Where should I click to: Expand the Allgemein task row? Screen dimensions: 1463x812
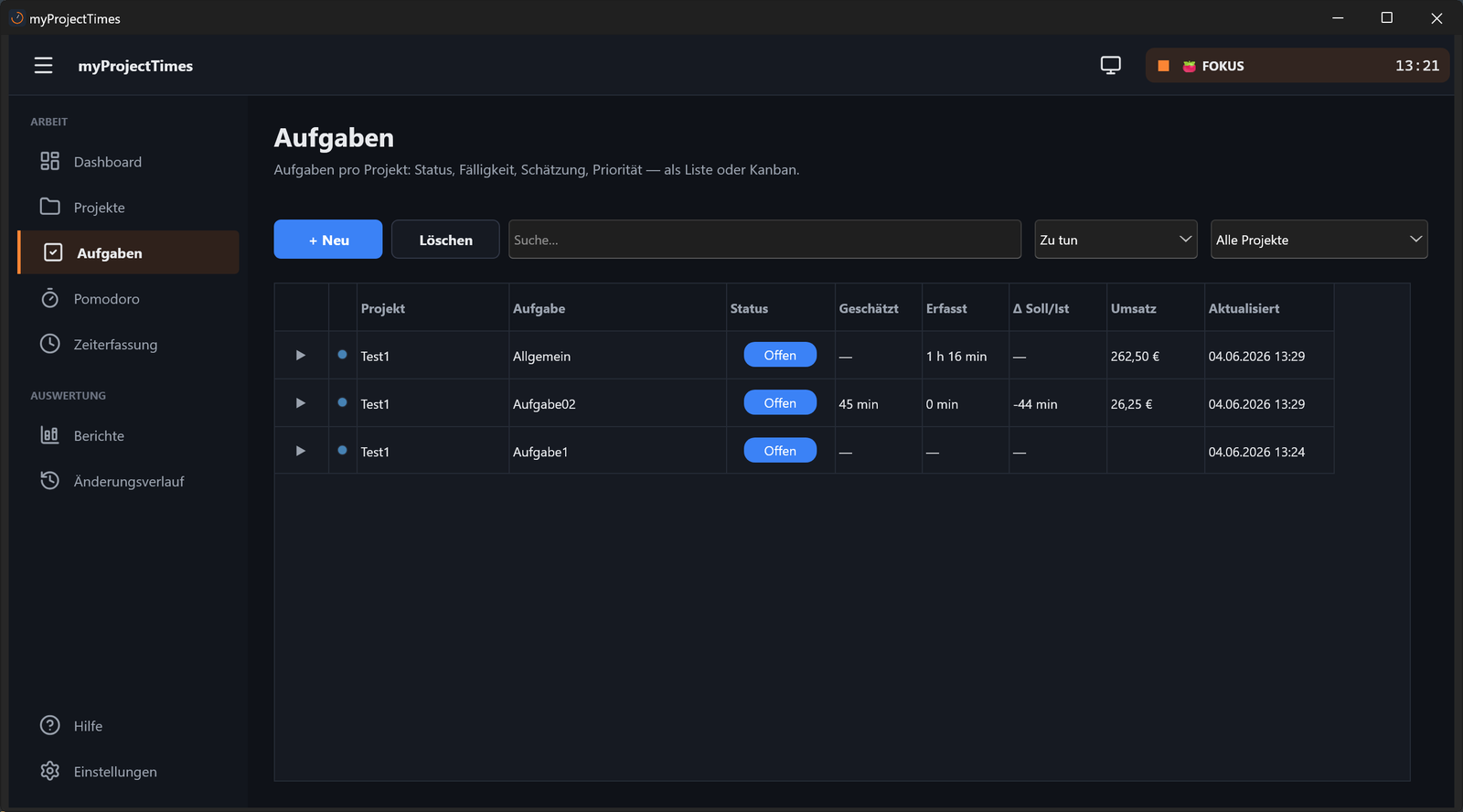pos(300,356)
